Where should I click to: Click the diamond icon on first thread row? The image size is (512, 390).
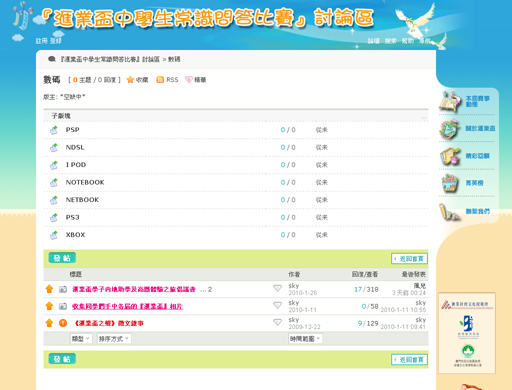[x=277, y=288]
